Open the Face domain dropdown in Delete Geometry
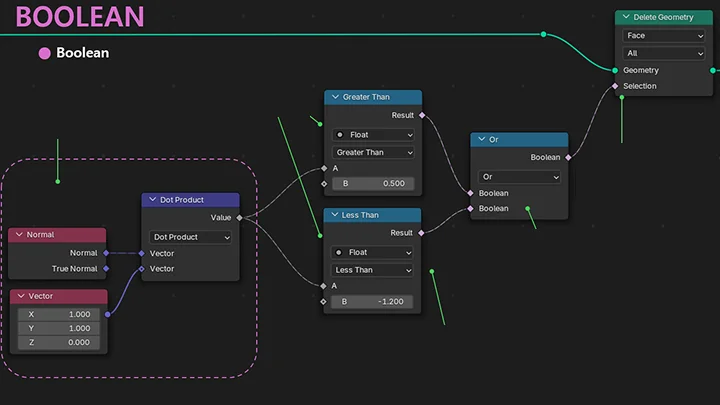This screenshot has width=720, height=405. coord(664,36)
